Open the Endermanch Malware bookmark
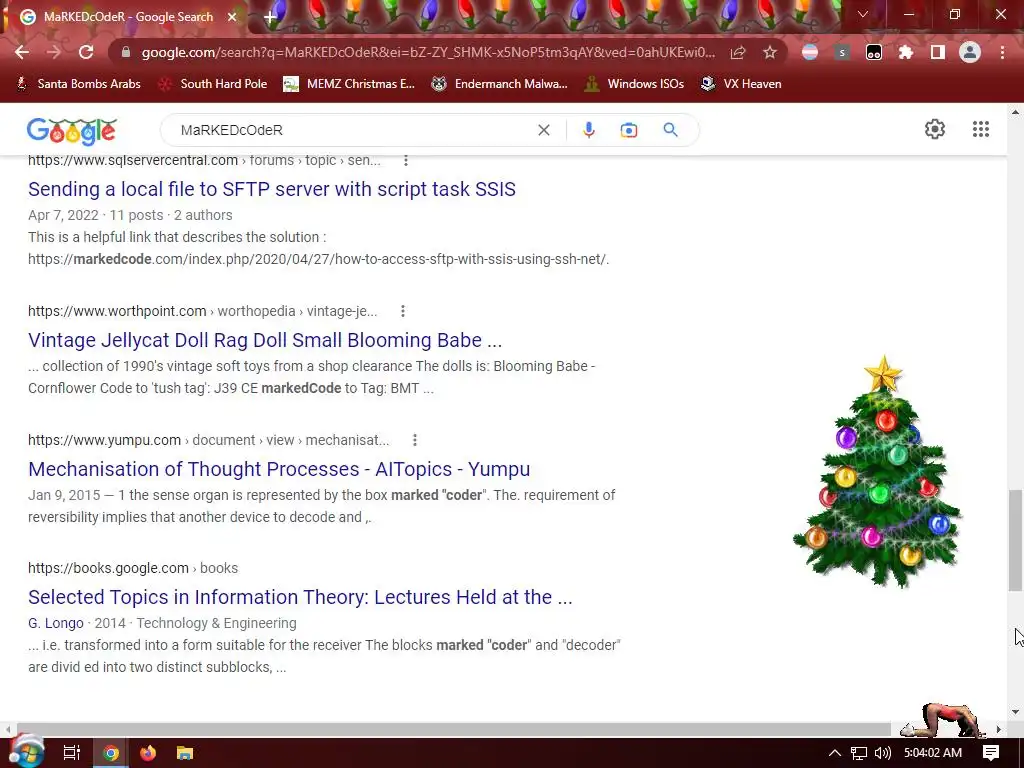The width and height of the screenshot is (1024, 768). pyautogui.click(x=500, y=84)
